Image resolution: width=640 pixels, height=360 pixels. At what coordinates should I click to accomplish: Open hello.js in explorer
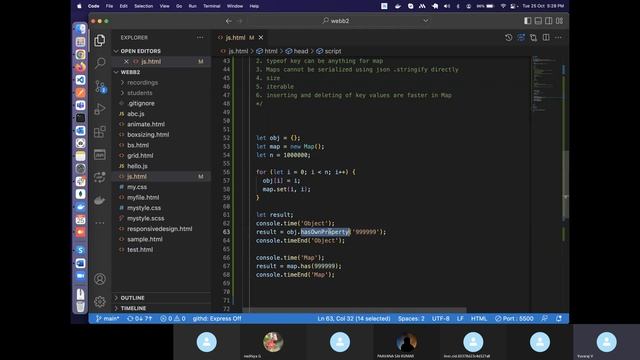click(x=137, y=166)
